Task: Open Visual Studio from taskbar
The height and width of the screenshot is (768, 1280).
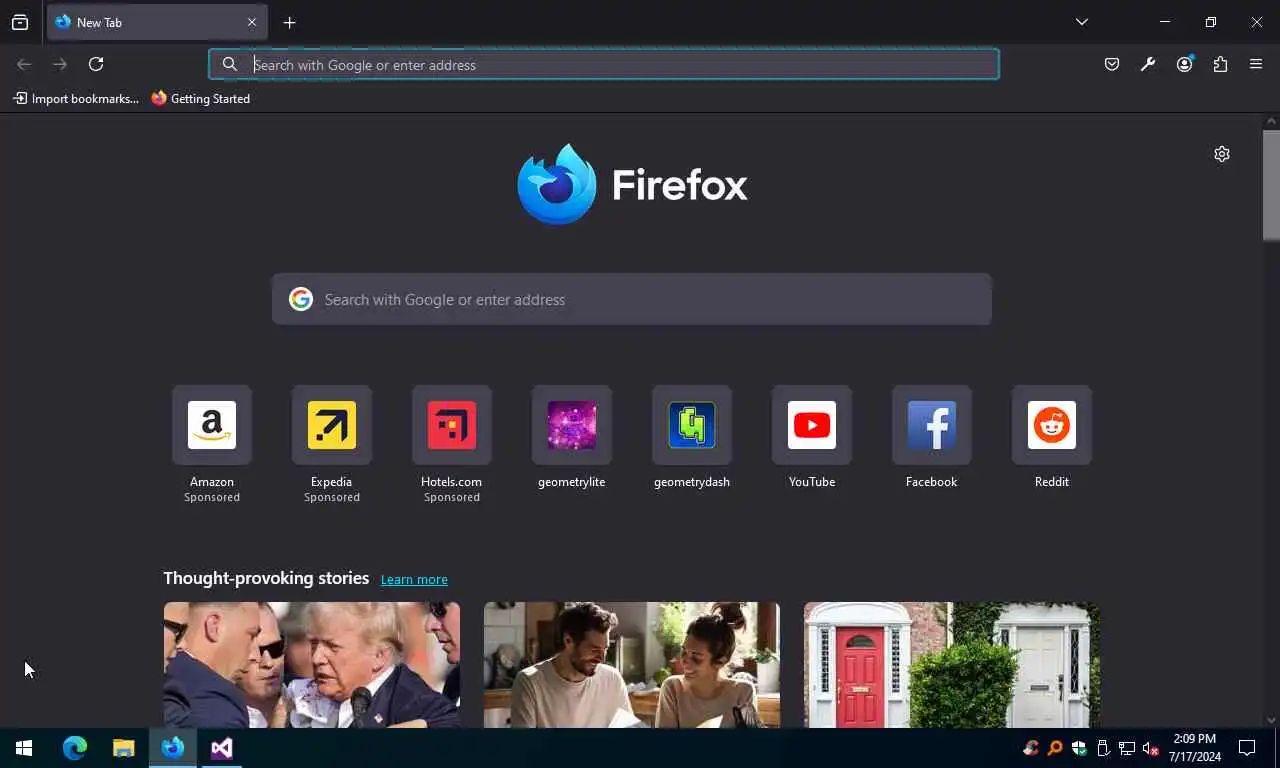Action: coord(222,748)
